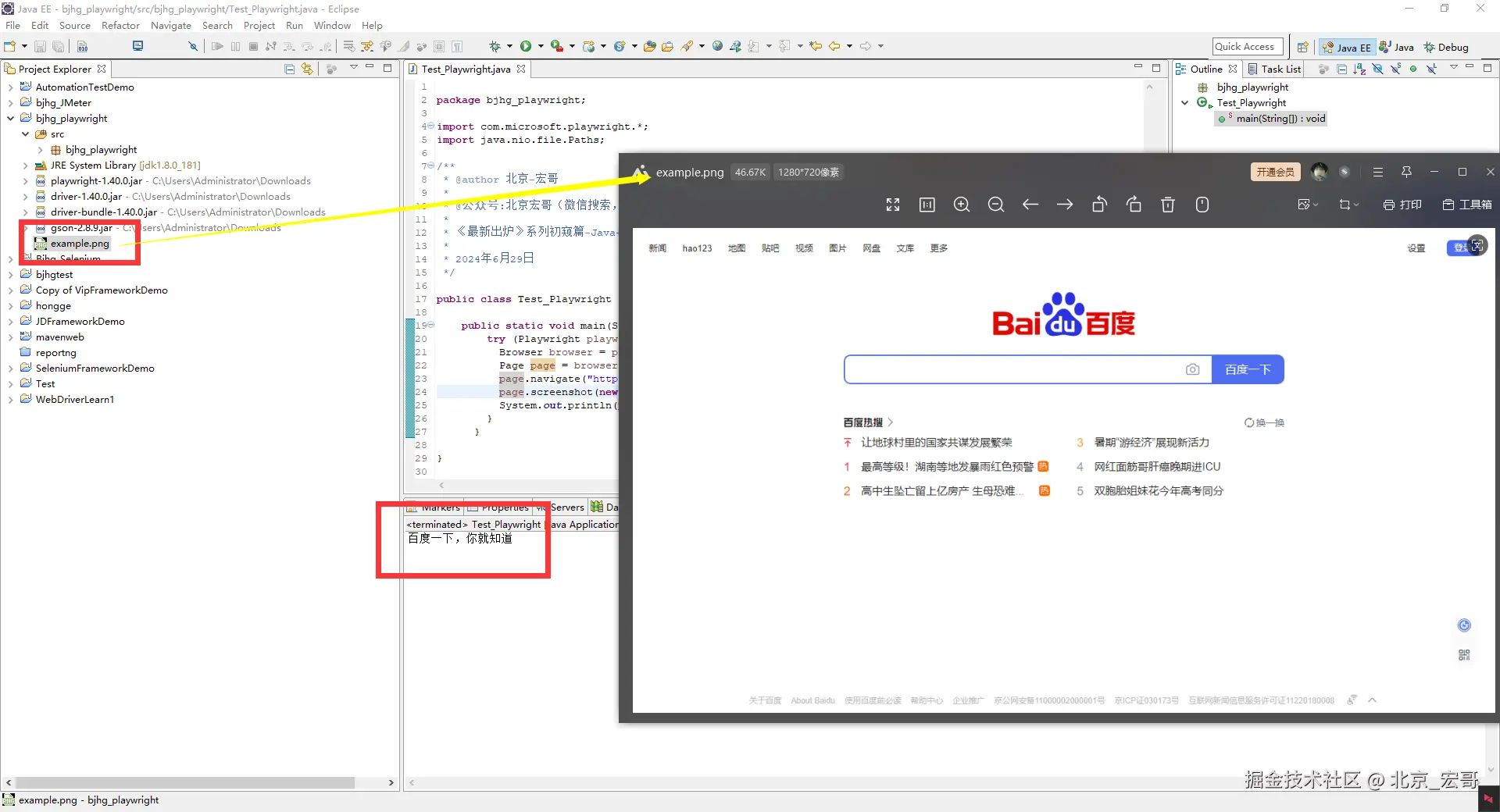
Task: Collapse All in Project Explorer toolbar
Action: (290, 69)
